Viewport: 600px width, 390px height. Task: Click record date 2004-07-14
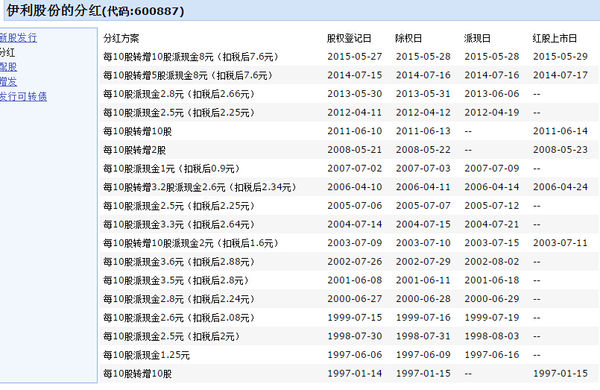[x=355, y=224]
